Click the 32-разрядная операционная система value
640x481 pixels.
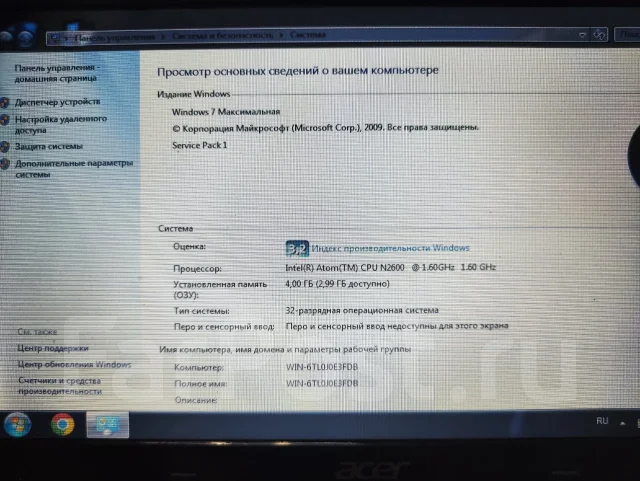point(362,310)
